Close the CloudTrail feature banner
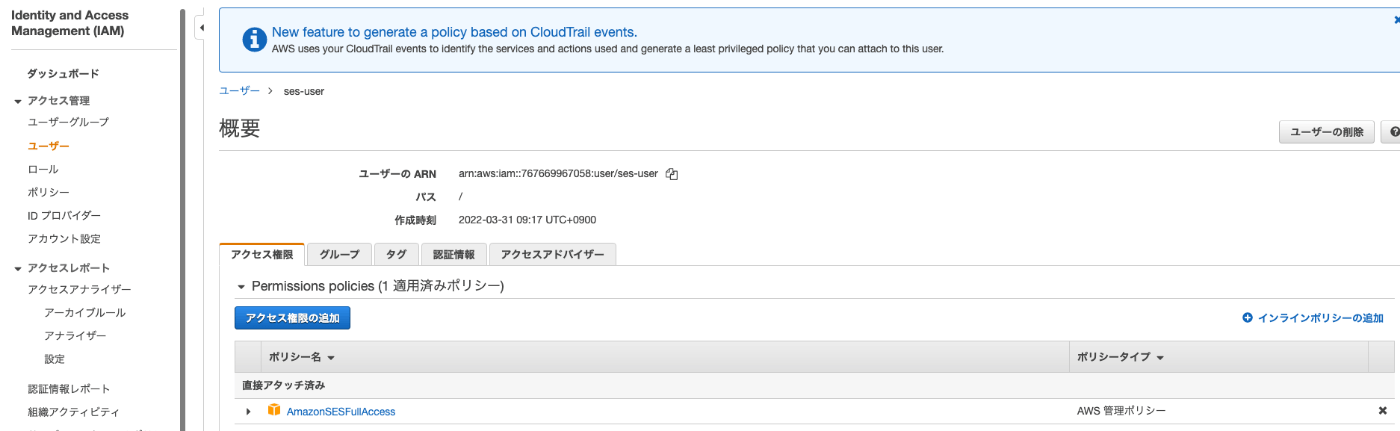The width and height of the screenshot is (1400, 431). click(x=1396, y=20)
